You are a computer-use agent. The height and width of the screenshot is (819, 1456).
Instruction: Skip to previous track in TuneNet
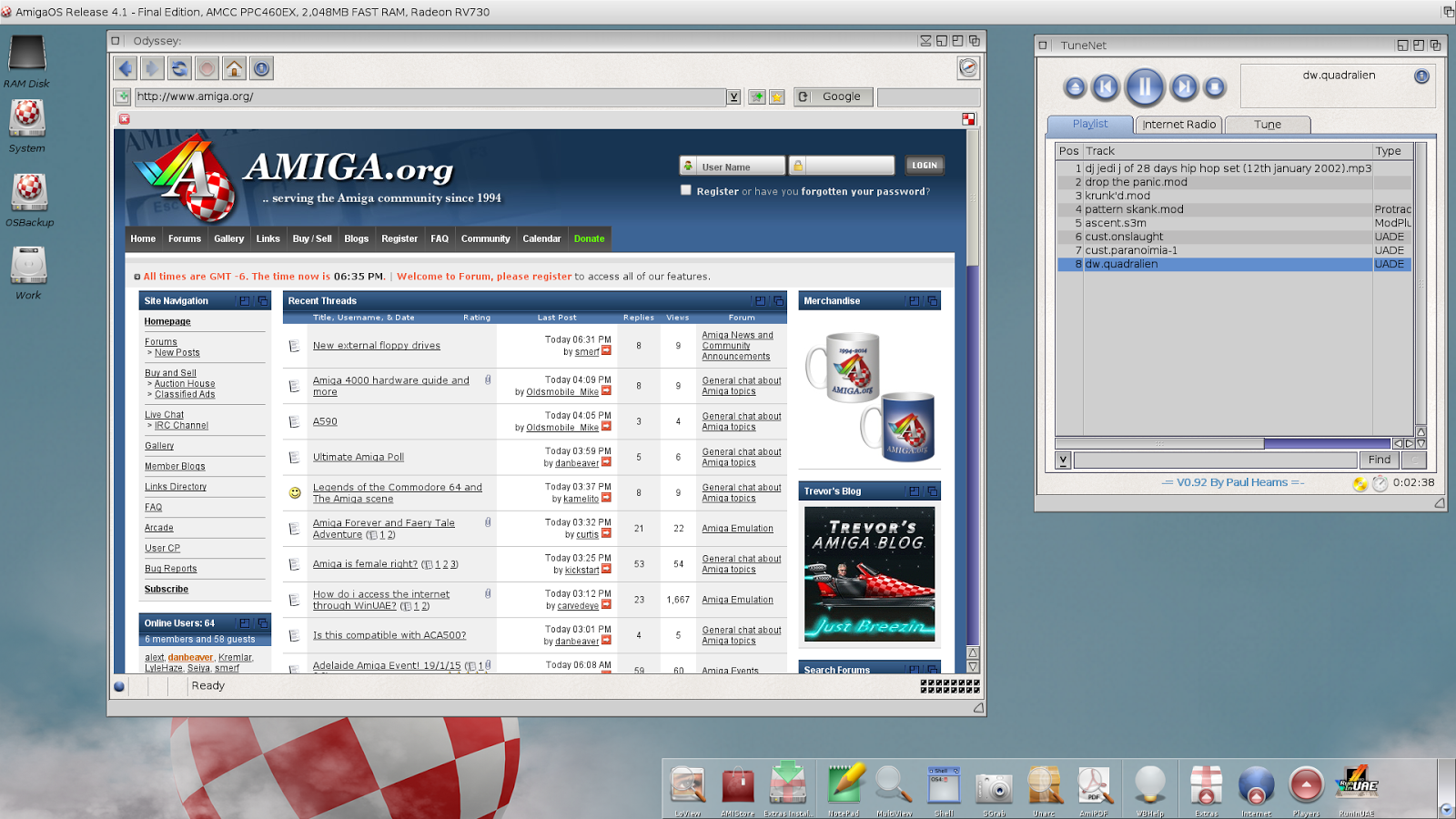[x=1106, y=87]
